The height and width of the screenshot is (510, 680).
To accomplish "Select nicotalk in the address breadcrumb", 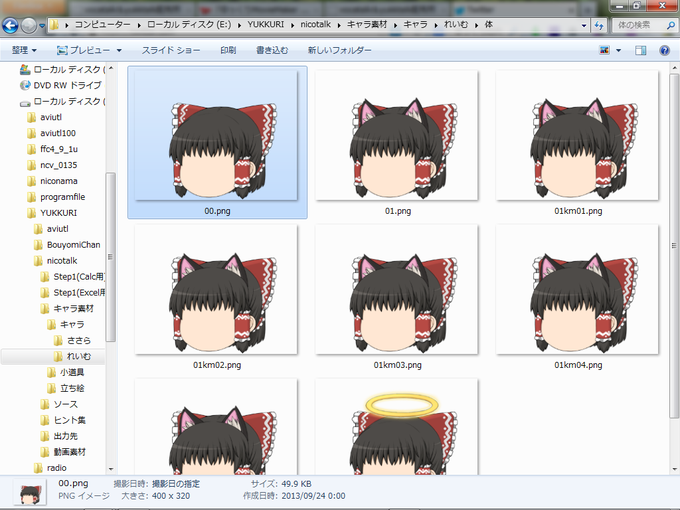I will [x=316, y=25].
